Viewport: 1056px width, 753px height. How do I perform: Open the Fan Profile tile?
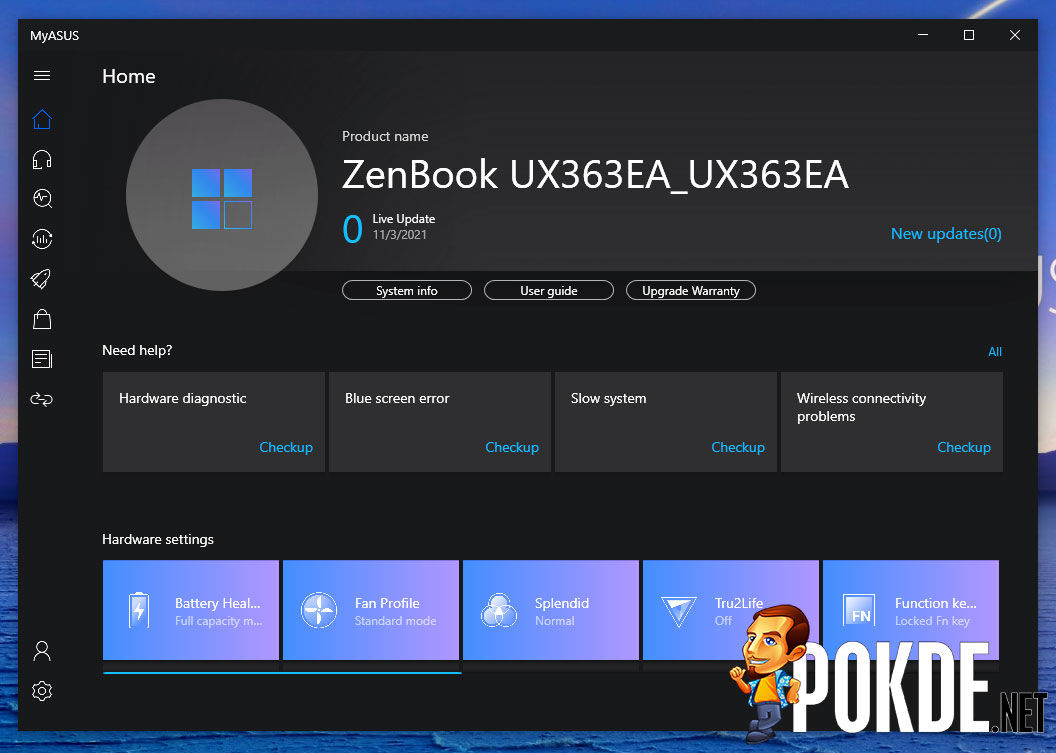[x=371, y=610]
